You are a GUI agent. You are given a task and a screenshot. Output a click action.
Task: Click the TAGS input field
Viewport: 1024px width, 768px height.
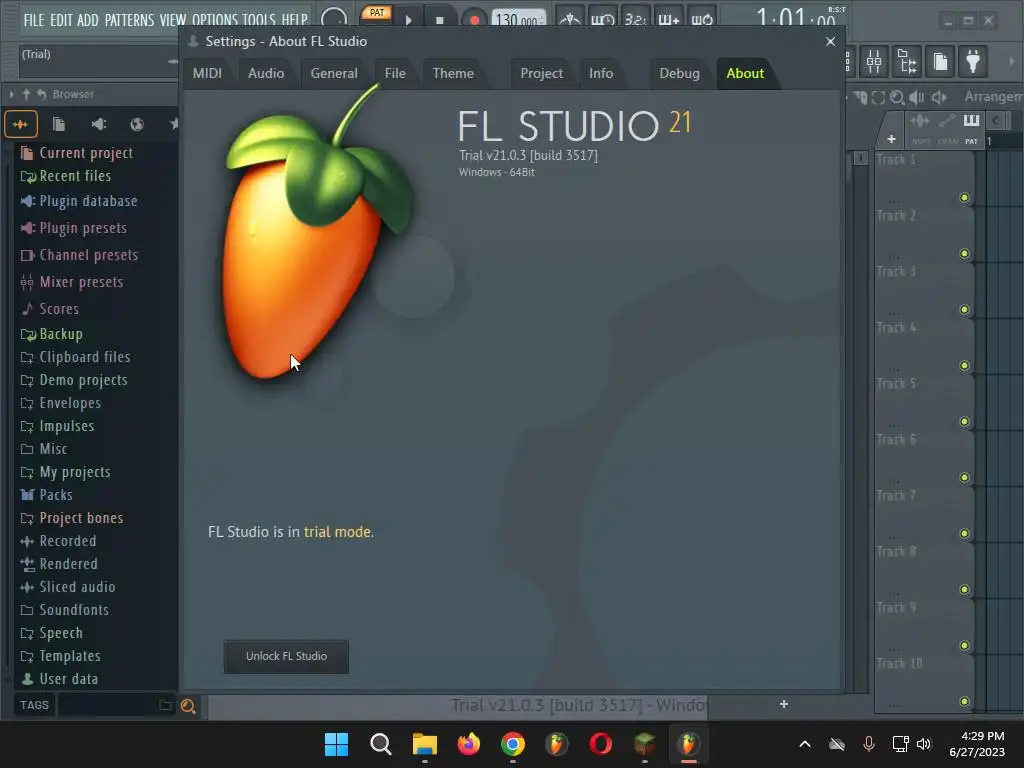[x=107, y=705]
